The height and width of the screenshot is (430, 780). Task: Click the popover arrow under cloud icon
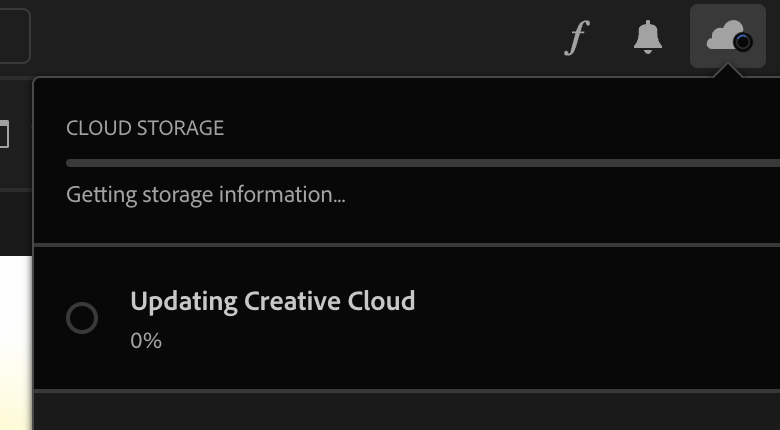tap(728, 72)
